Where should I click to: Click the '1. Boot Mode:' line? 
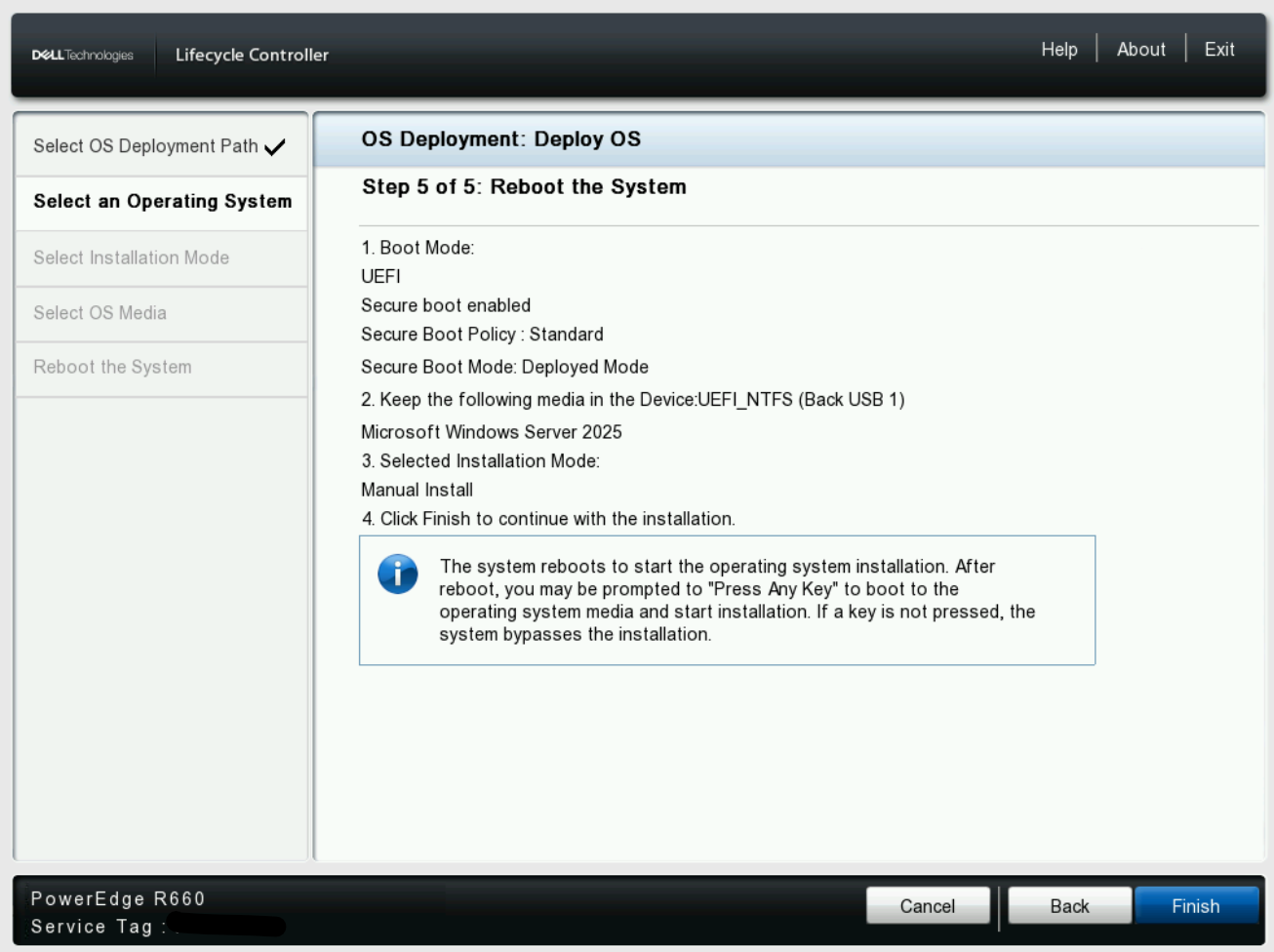[418, 248]
